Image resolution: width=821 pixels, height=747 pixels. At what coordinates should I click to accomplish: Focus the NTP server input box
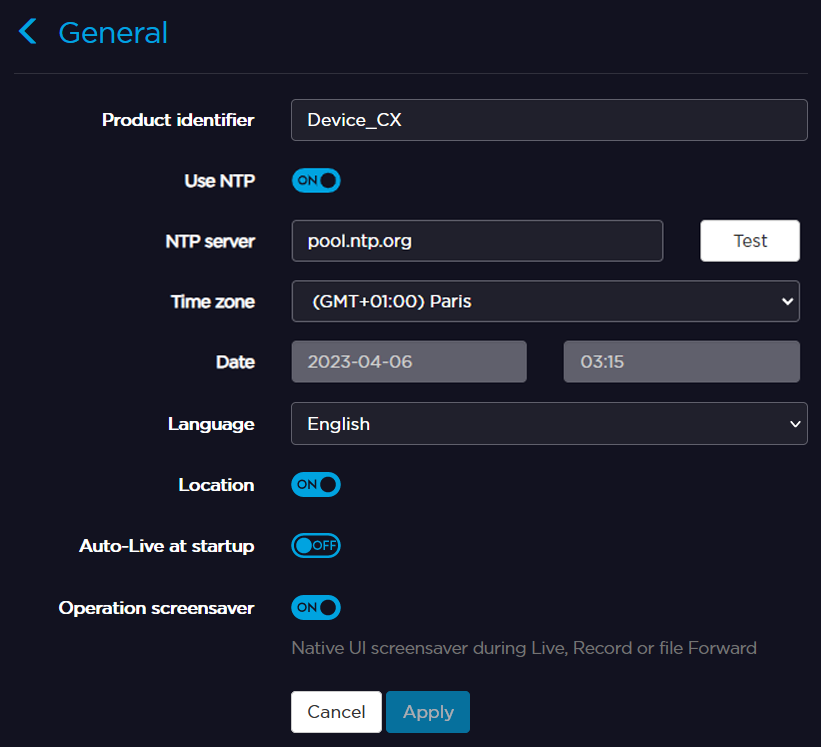(x=477, y=241)
